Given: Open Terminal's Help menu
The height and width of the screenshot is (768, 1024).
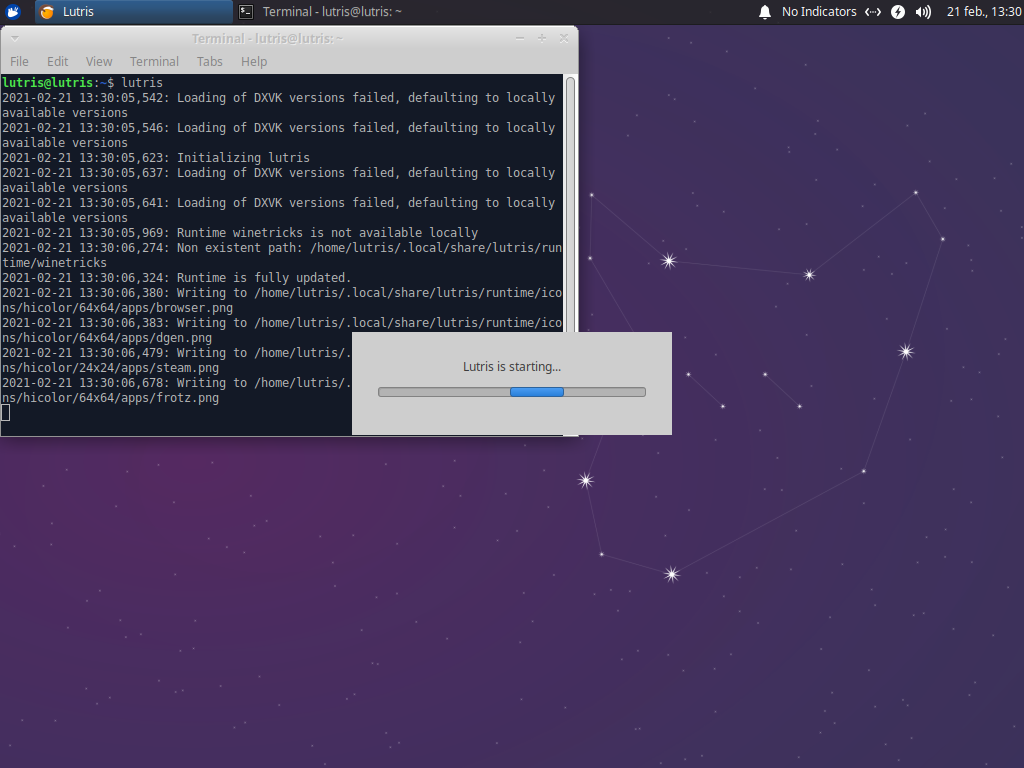Looking at the screenshot, I should [x=253, y=61].
